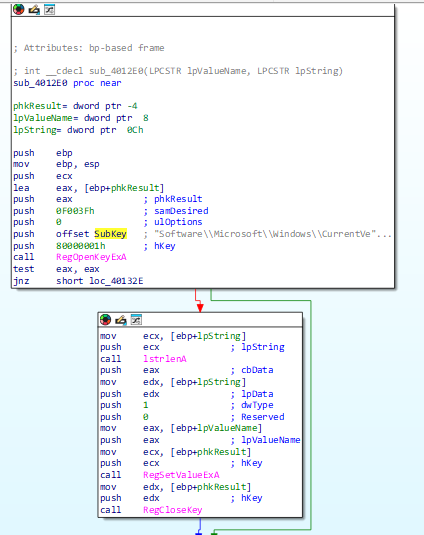
Task: Click the highlighted 'SubKey' operand
Action: pyautogui.click(x=111, y=234)
